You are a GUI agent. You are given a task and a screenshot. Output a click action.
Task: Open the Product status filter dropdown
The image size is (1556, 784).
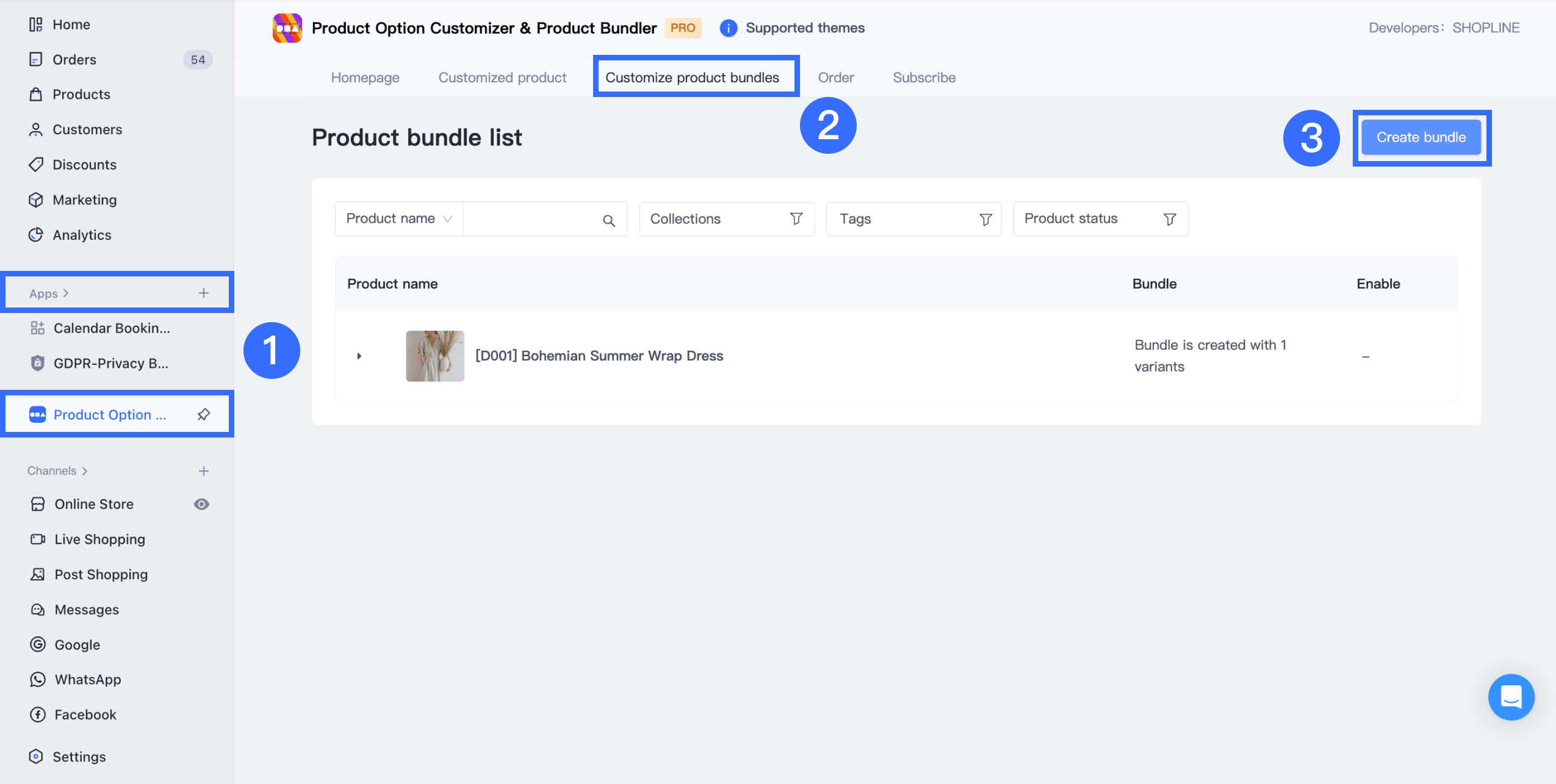(x=1101, y=219)
